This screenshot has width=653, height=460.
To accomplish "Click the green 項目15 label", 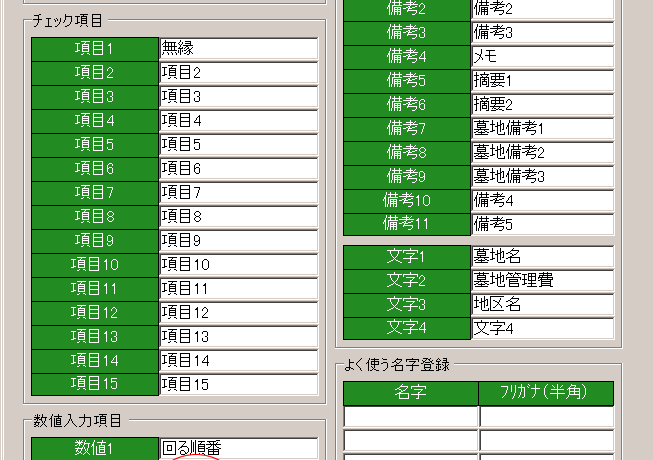I will 95,384.
